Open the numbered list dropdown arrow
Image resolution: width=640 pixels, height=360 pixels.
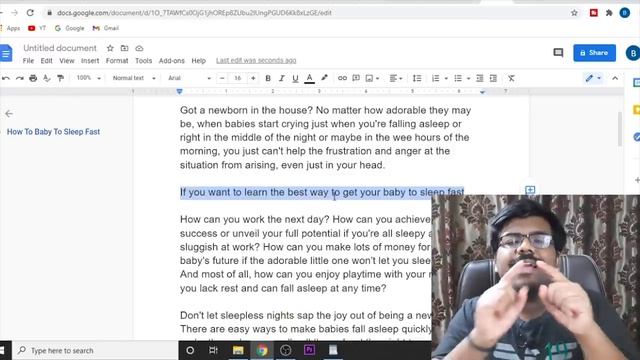point(446,78)
